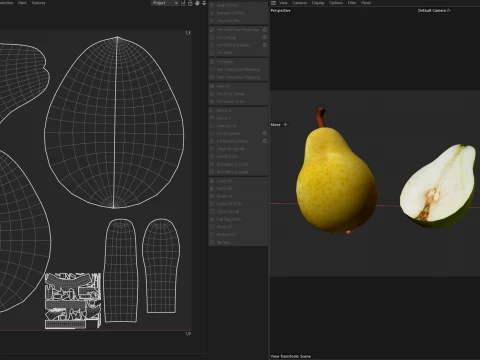The image size is (480, 360).
Task: Click the Restore UV icon
Action: (212, 234)
